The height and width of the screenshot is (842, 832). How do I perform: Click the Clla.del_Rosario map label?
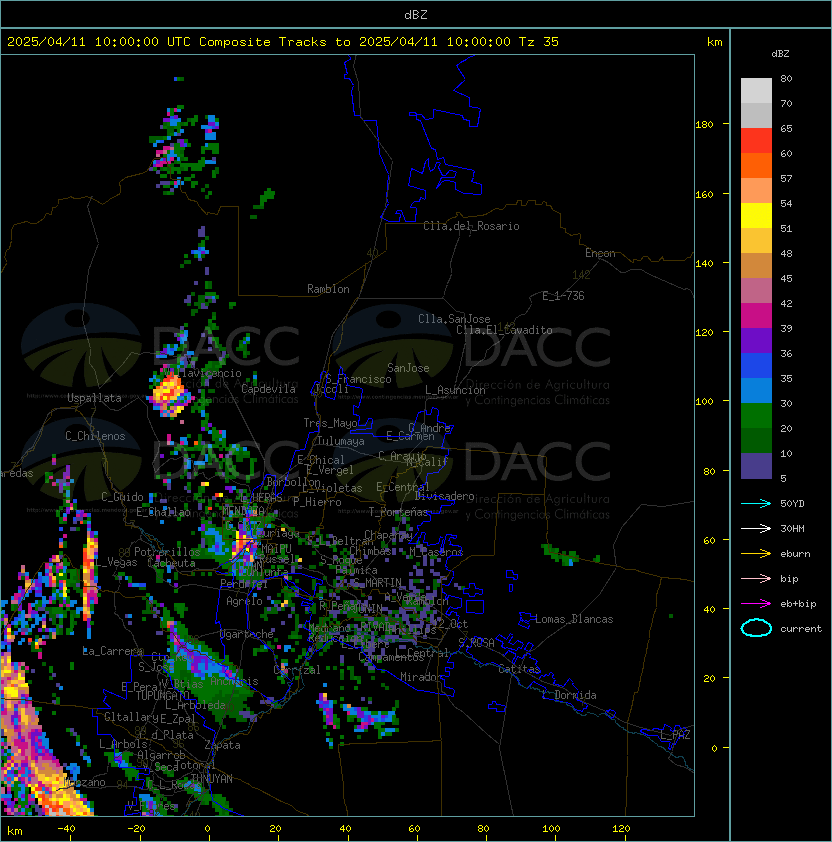471,226
